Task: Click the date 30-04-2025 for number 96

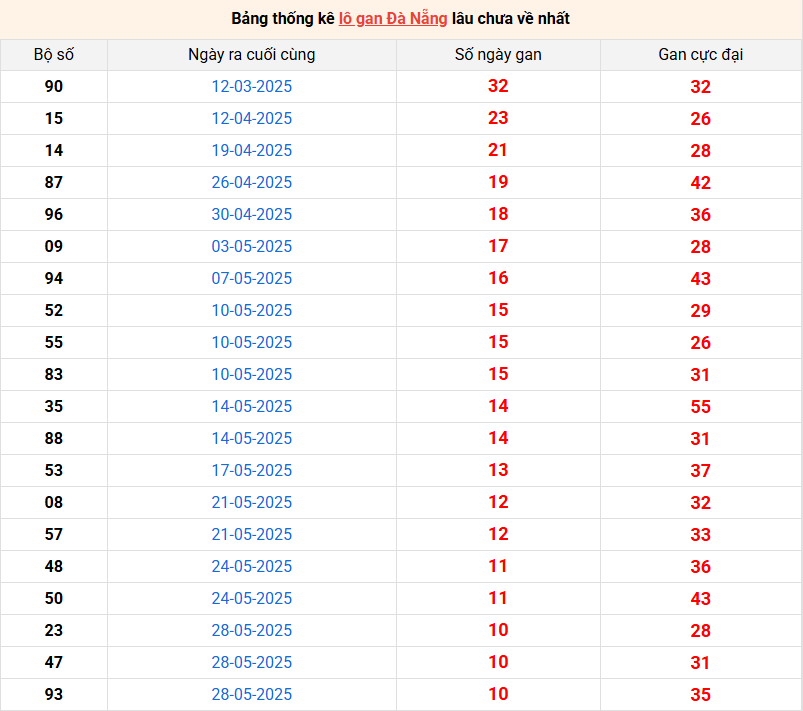Action: (251, 215)
